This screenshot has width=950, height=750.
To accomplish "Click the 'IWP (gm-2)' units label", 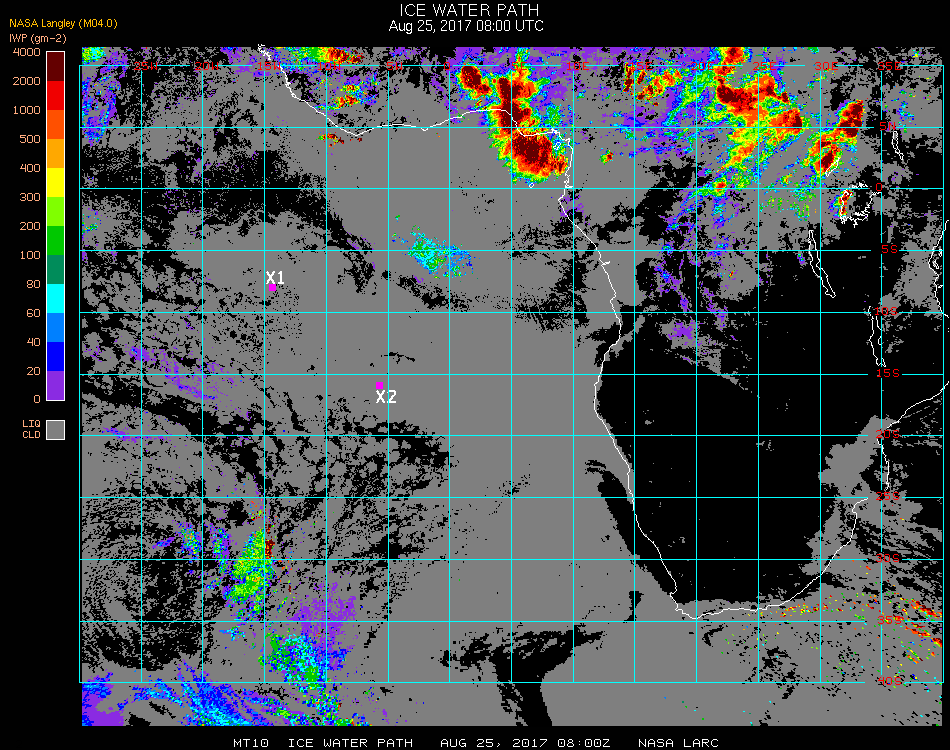I will tap(38, 38).
